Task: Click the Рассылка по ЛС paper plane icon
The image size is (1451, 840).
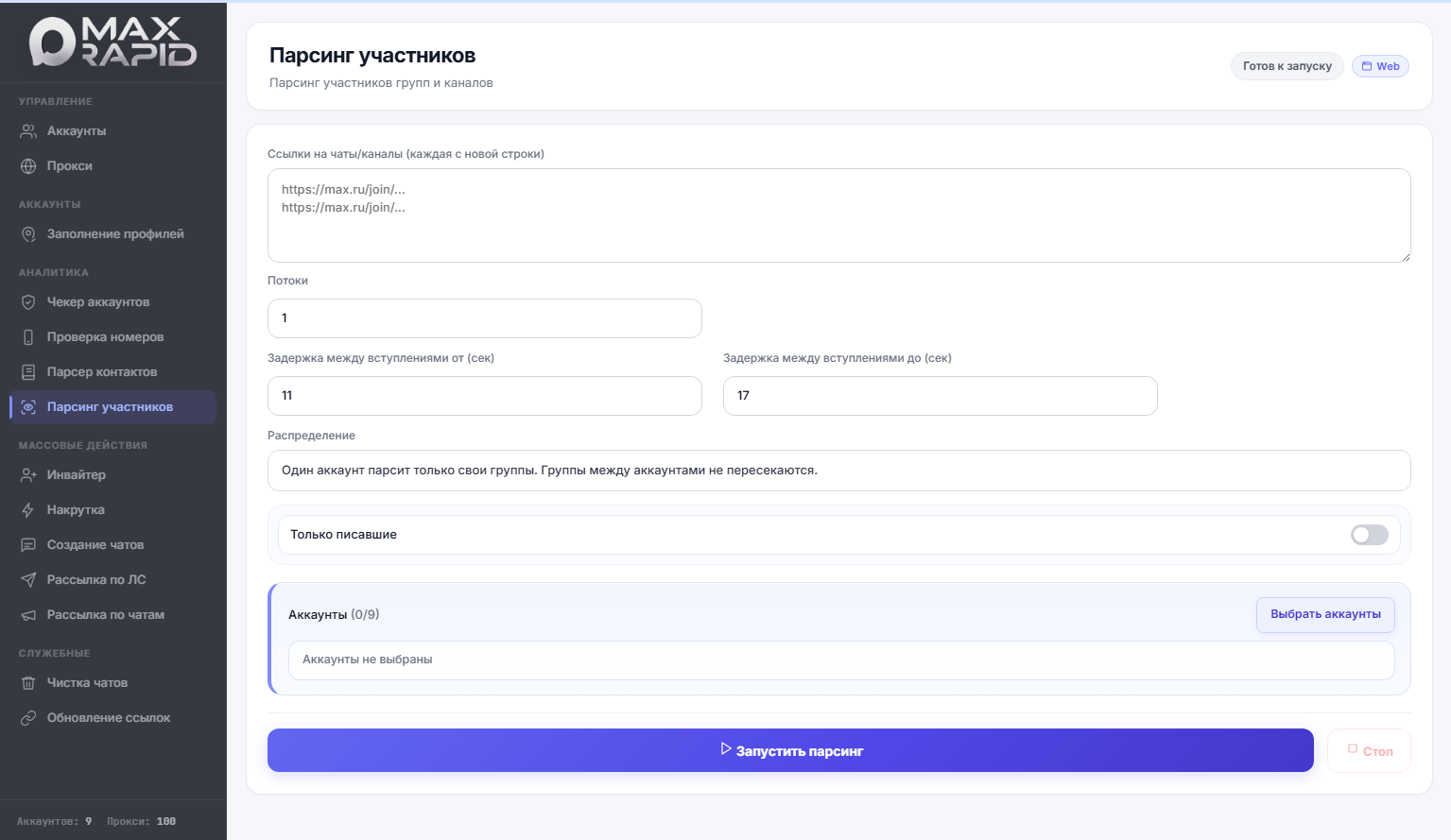Action: 28,580
